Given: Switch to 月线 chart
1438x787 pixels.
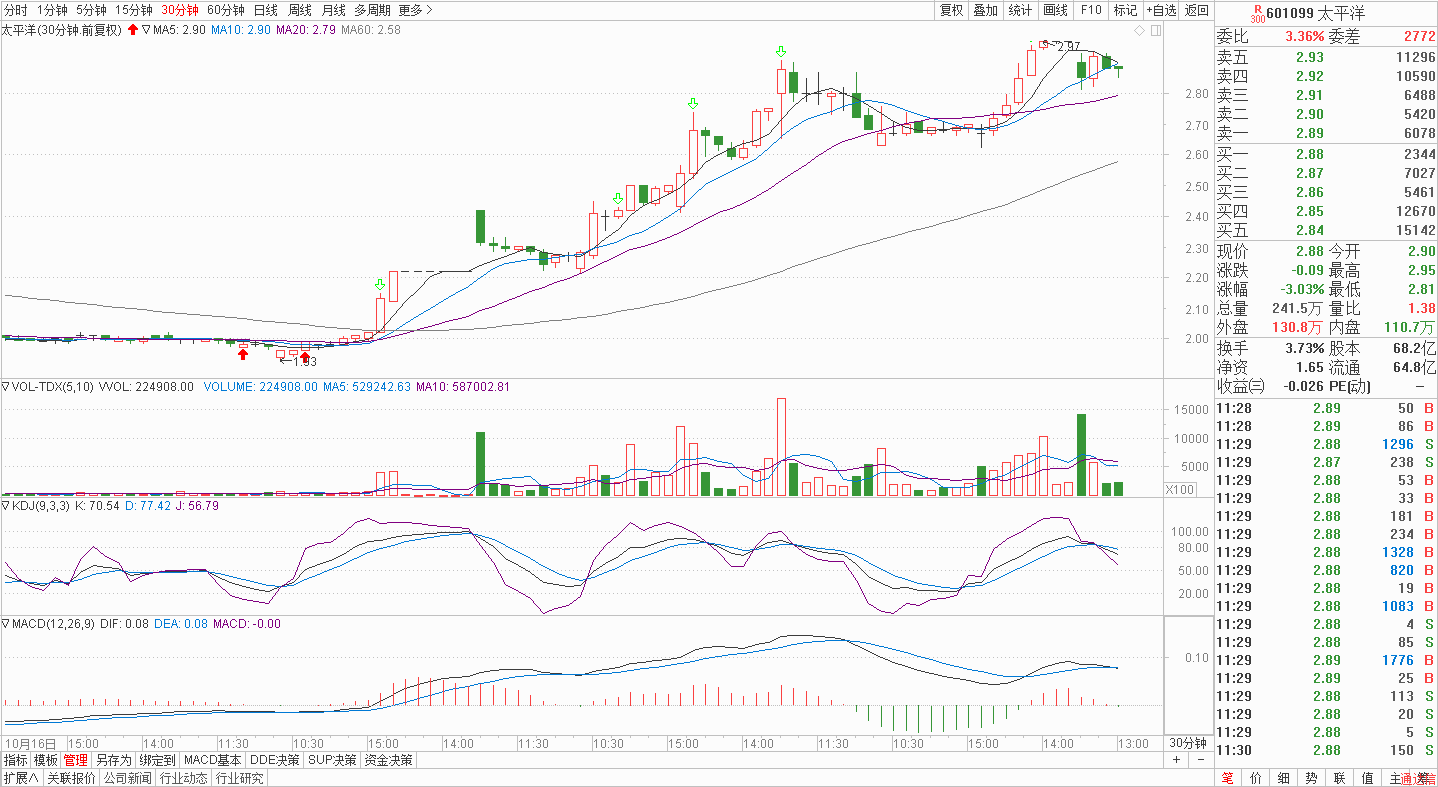Looking at the screenshot, I should click(x=334, y=10).
